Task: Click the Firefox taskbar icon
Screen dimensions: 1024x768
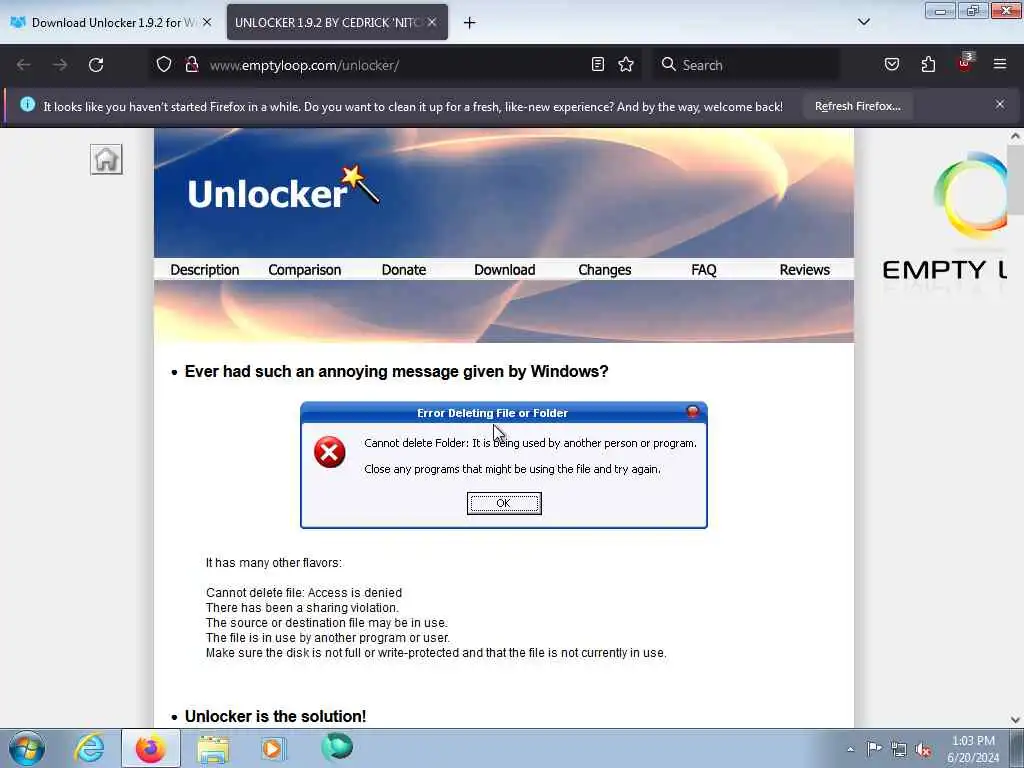Action: tap(150, 748)
